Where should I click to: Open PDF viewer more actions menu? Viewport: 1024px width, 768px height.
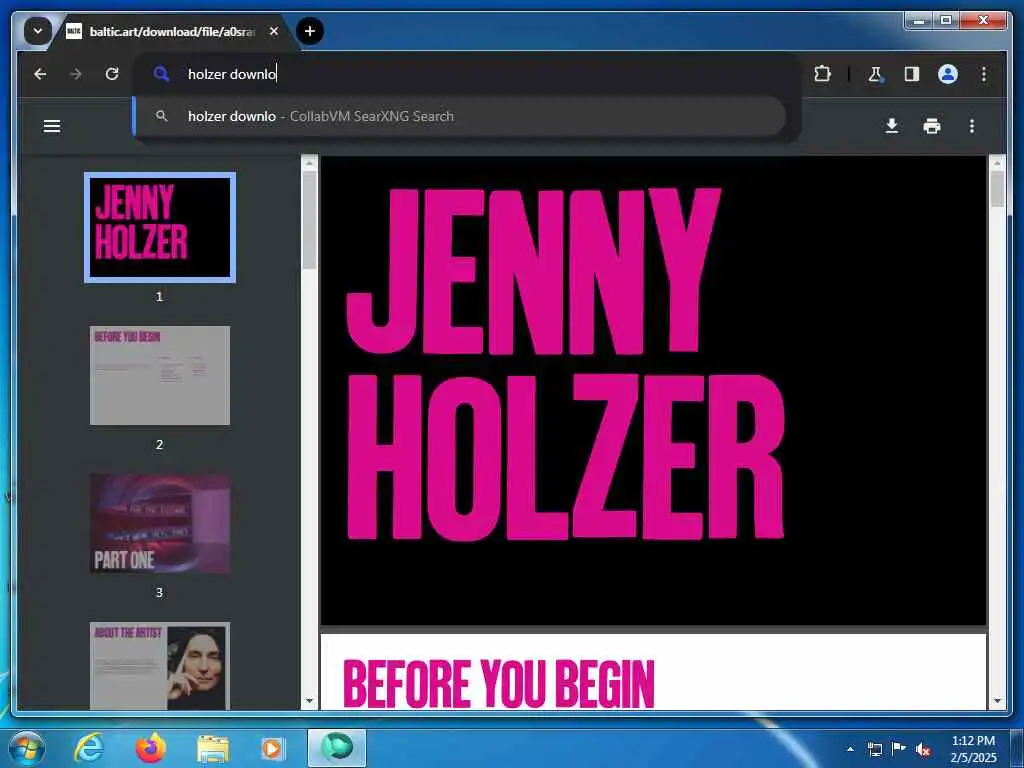pos(972,126)
